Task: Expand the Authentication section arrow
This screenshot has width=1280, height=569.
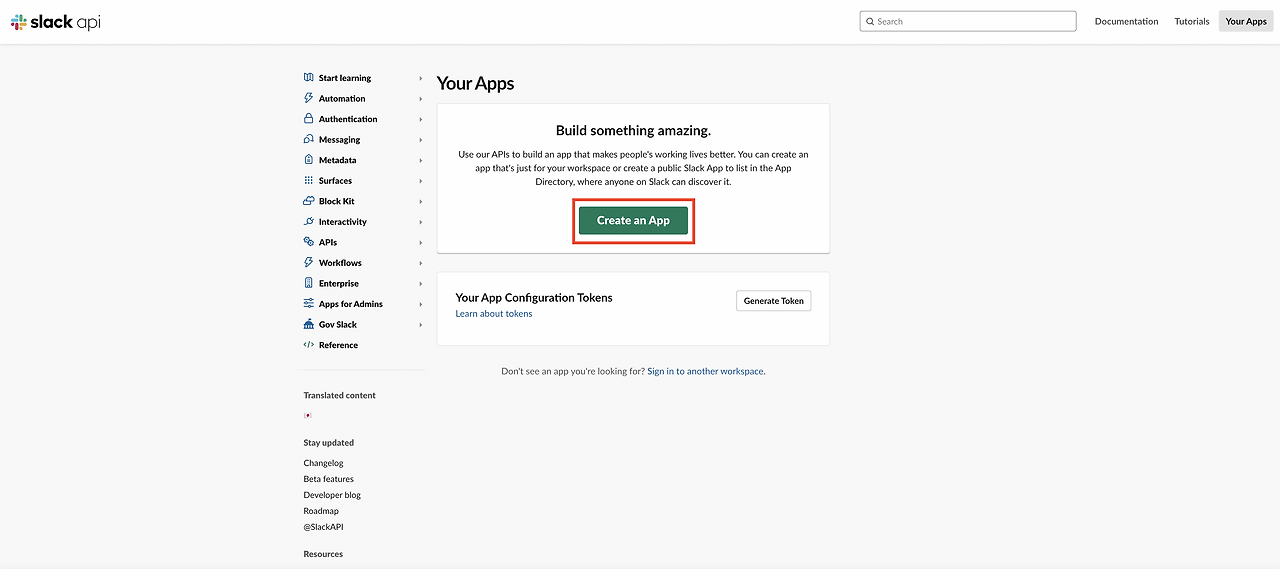Action: 421,119
